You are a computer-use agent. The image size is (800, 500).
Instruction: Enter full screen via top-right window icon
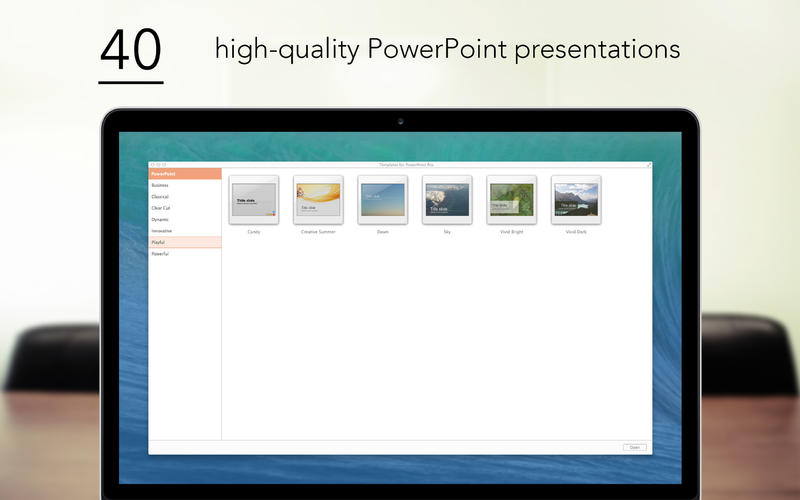[x=648, y=164]
